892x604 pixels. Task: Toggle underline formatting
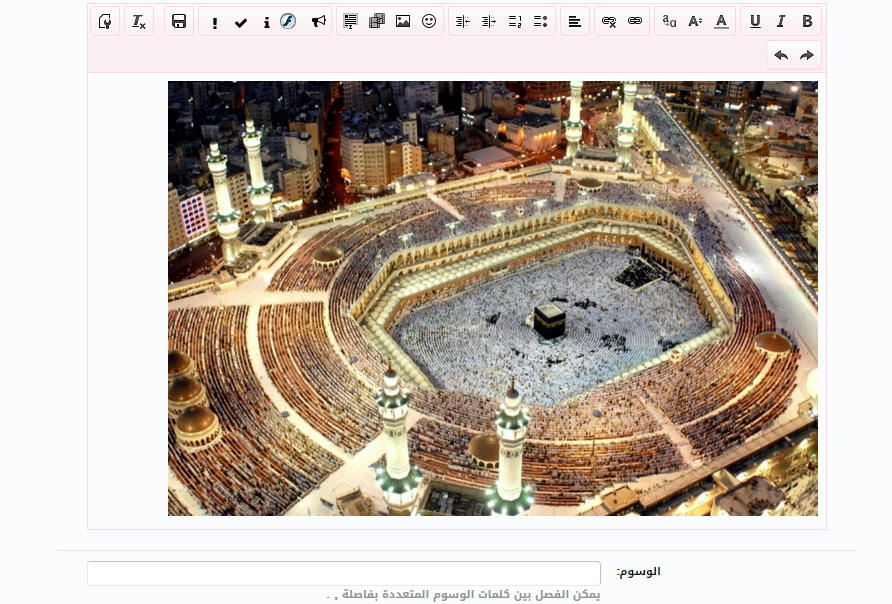pyautogui.click(x=755, y=22)
